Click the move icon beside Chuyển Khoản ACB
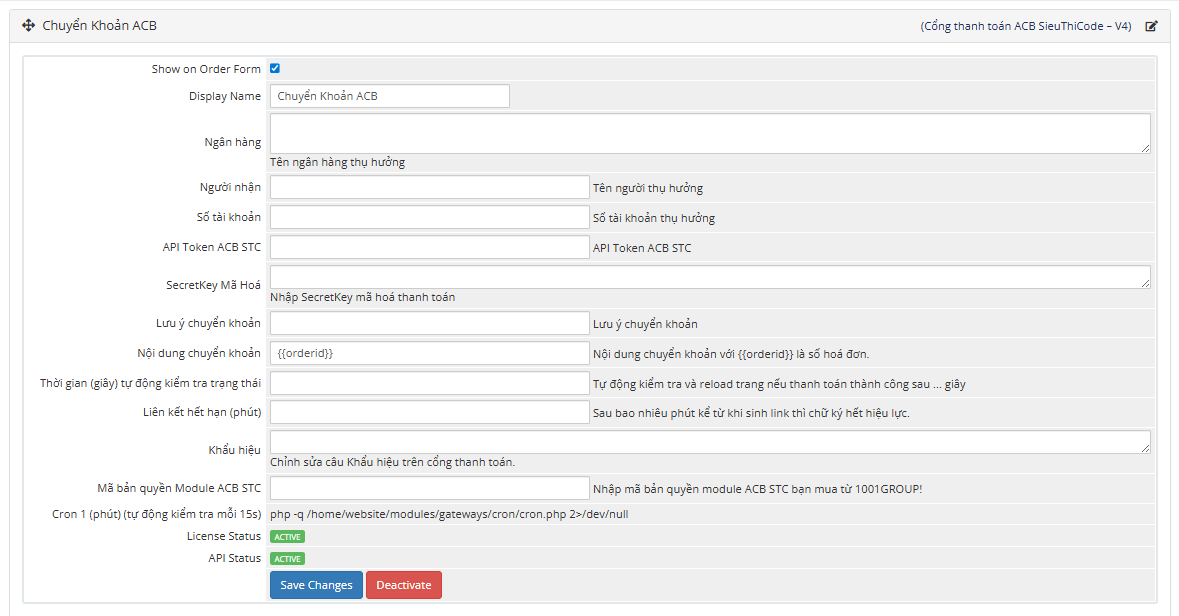 point(29,26)
